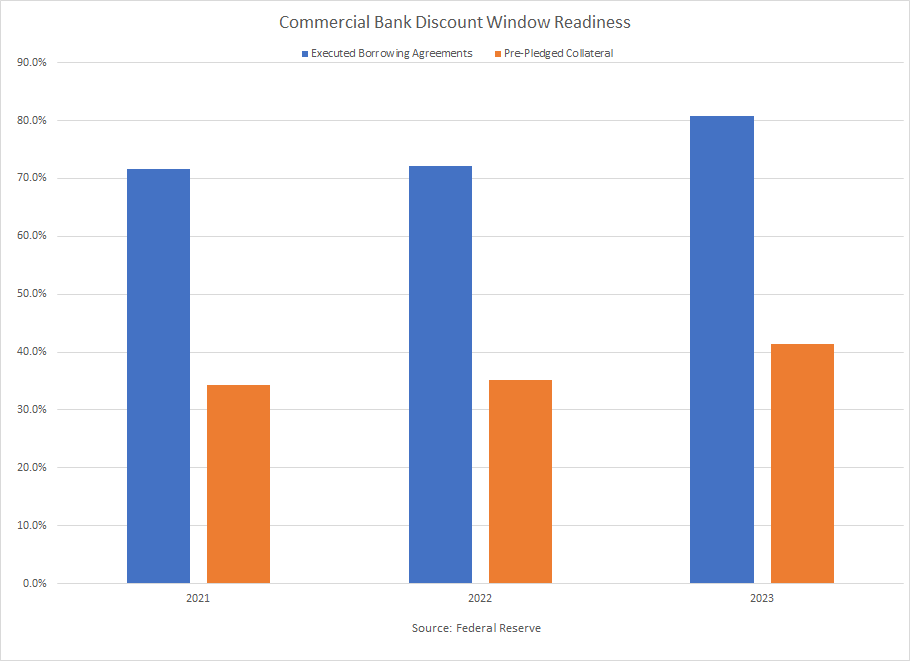Viewport: 910px width, 661px height.
Task: Click the 0.0% axis label
Action: 35,581
